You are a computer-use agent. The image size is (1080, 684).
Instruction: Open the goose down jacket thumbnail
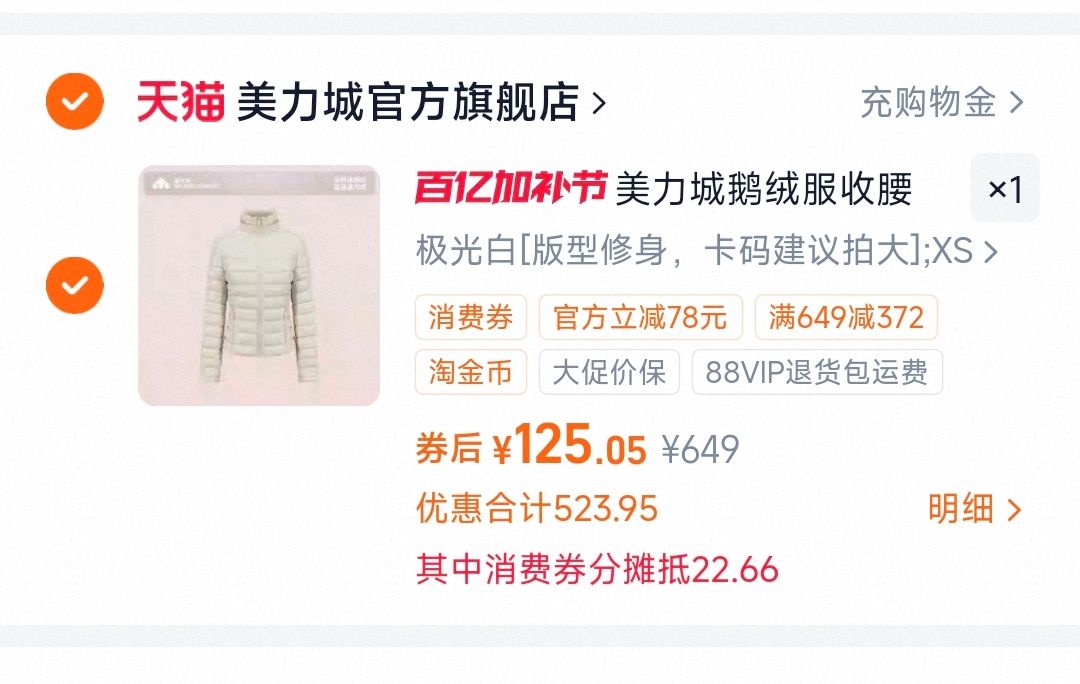pyautogui.click(x=259, y=285)
